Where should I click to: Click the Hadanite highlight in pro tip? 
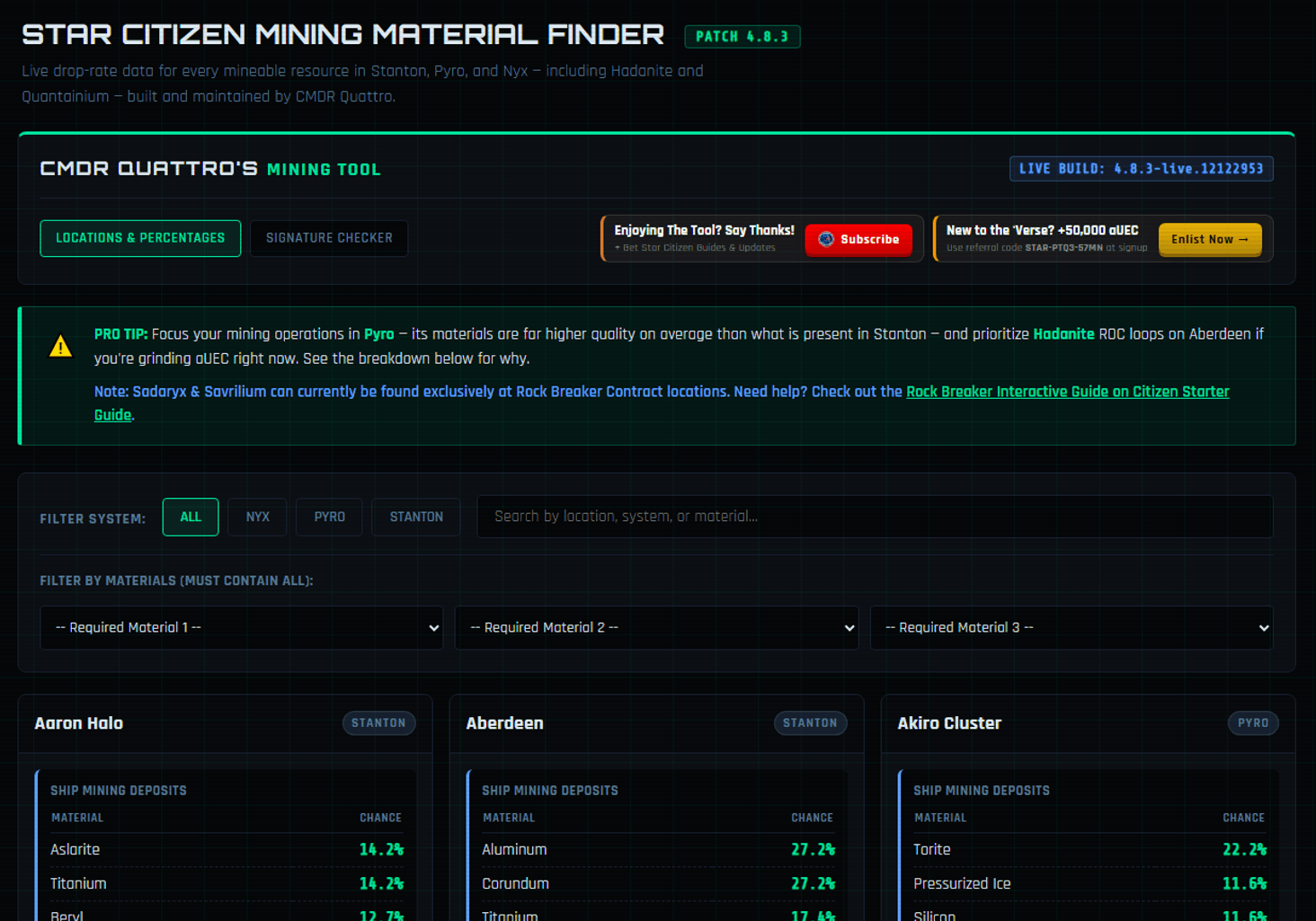tap(1063, 334)
